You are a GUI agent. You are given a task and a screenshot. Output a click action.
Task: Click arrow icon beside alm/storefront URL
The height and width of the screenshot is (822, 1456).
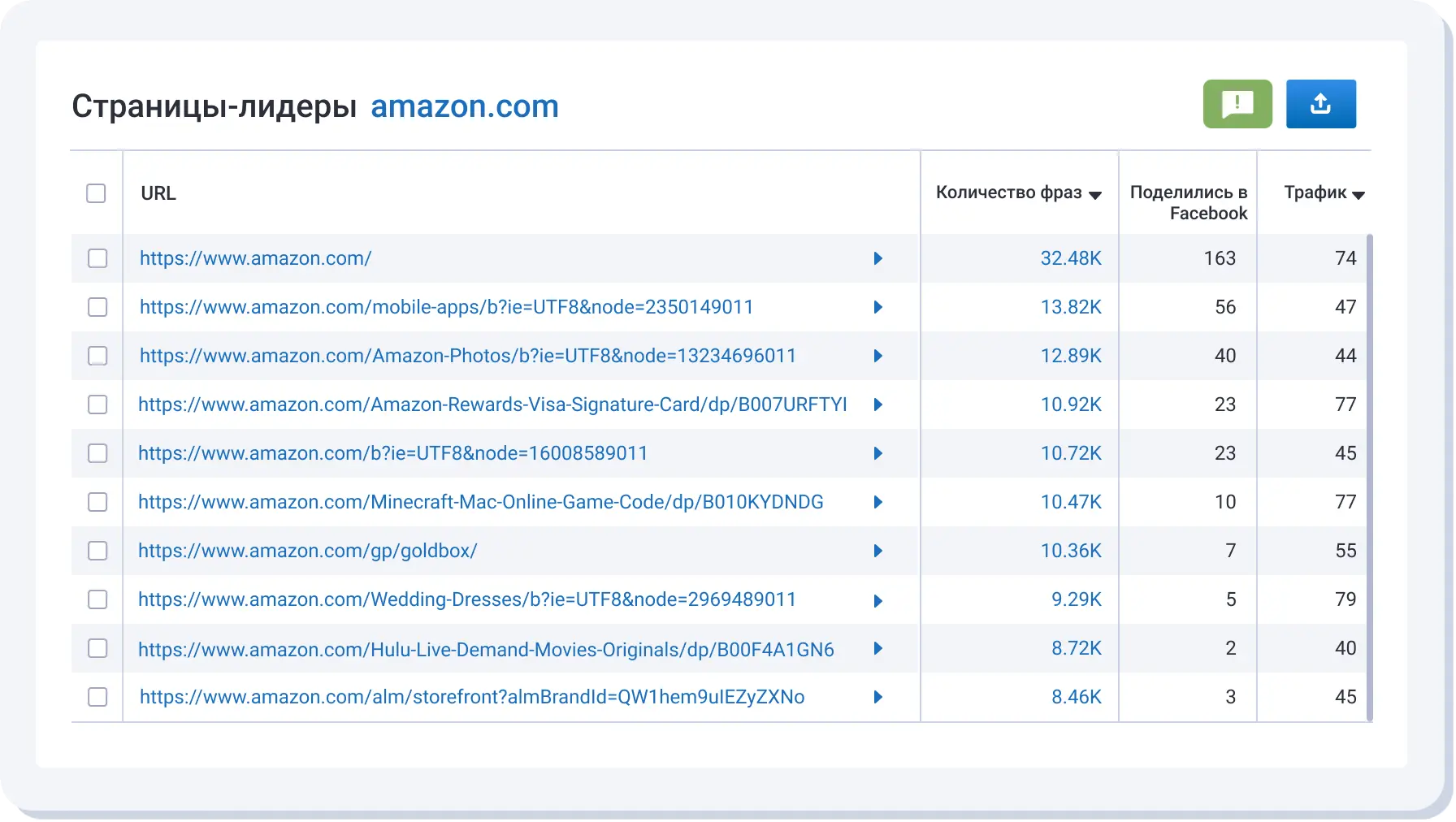[x=877, y=697]
